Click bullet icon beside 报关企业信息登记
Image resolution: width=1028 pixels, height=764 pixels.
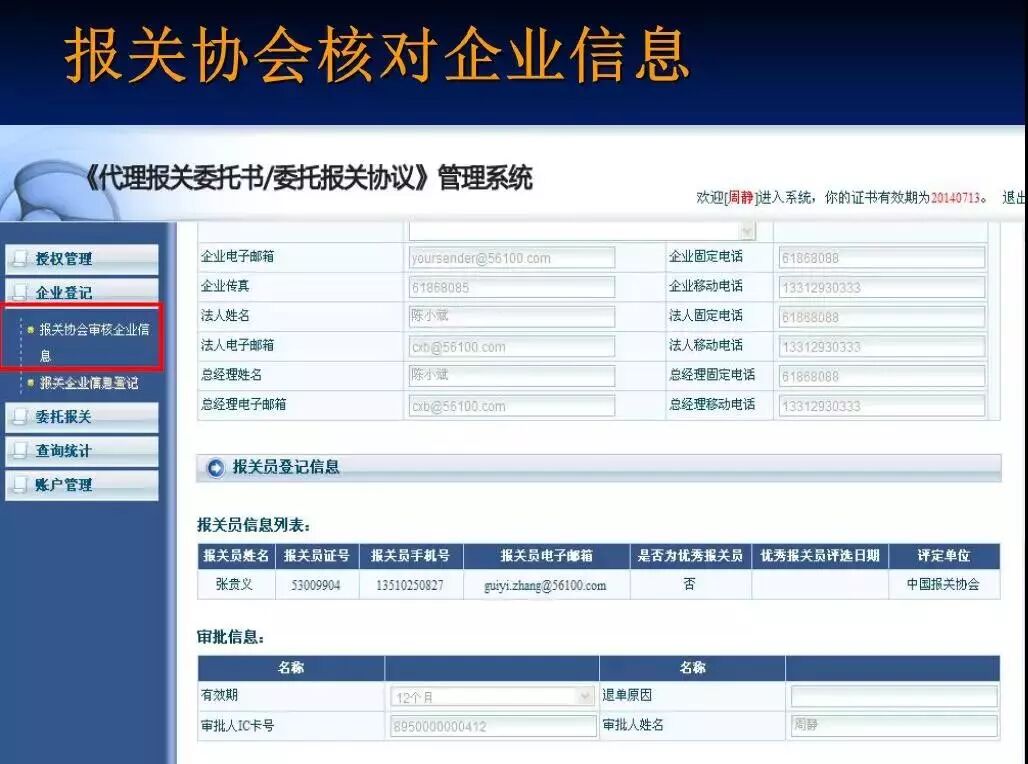click(30, 382)
